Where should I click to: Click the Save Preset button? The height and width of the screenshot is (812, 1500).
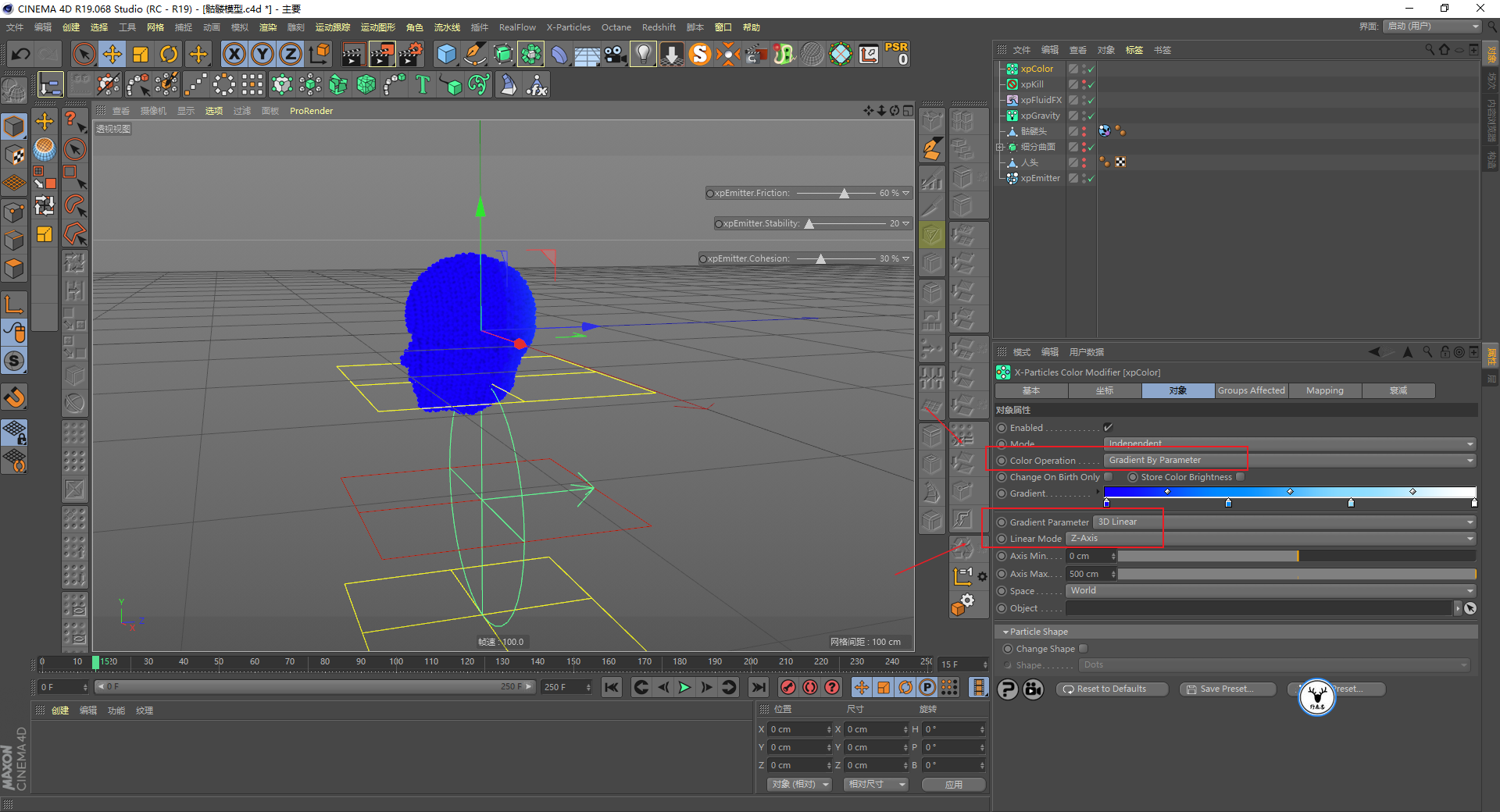[x=1227, y=689]
